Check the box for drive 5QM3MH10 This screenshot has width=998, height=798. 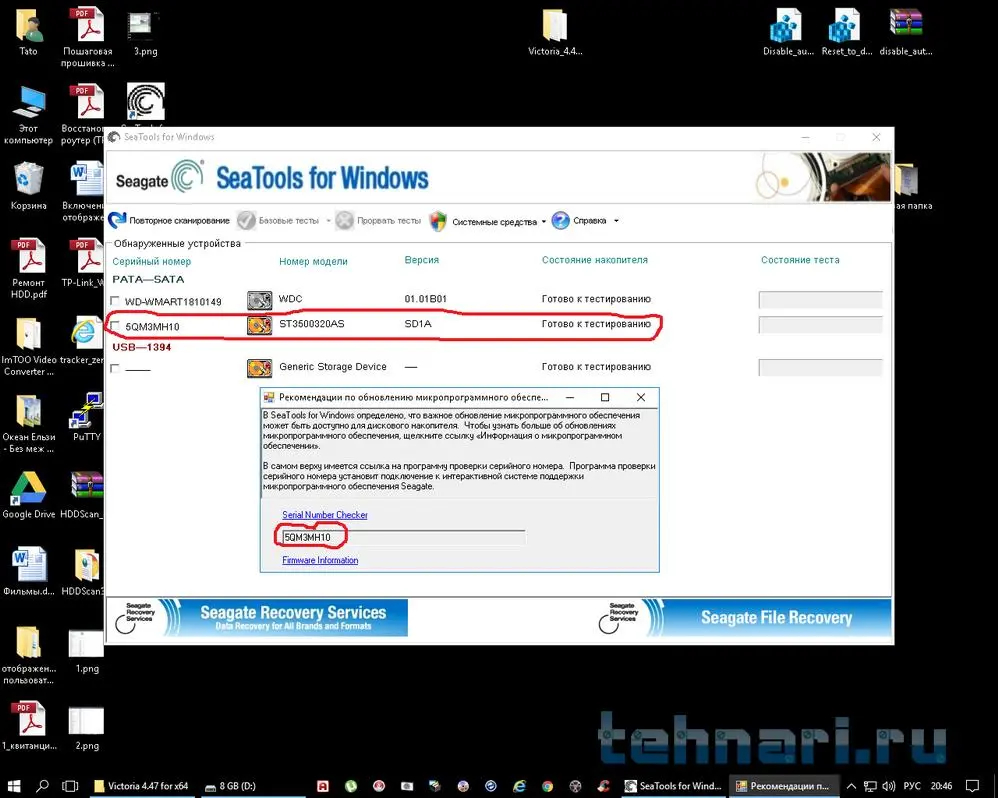(115, 326)
